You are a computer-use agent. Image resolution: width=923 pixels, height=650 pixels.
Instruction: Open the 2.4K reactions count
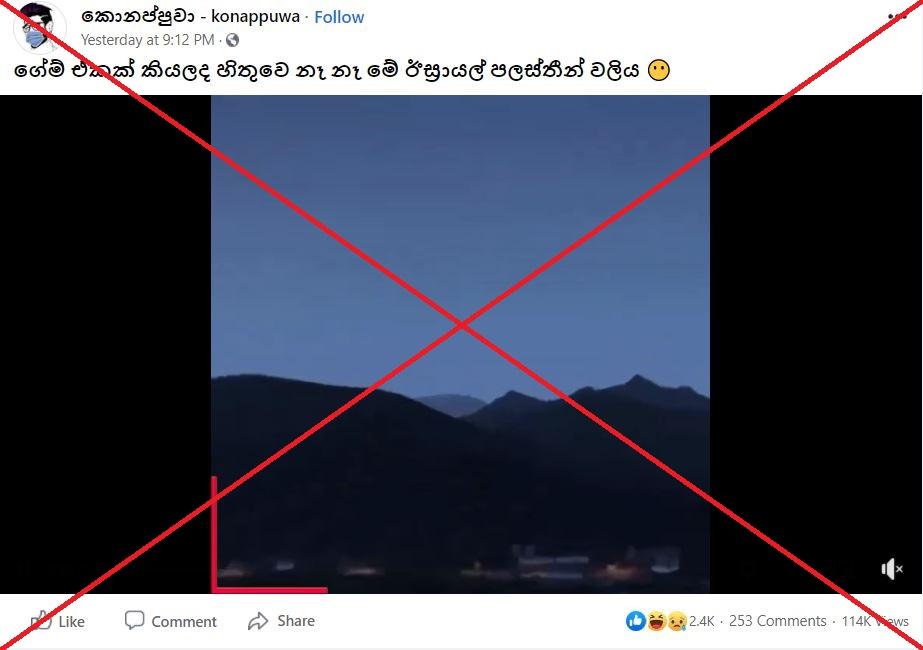point(702,621)
